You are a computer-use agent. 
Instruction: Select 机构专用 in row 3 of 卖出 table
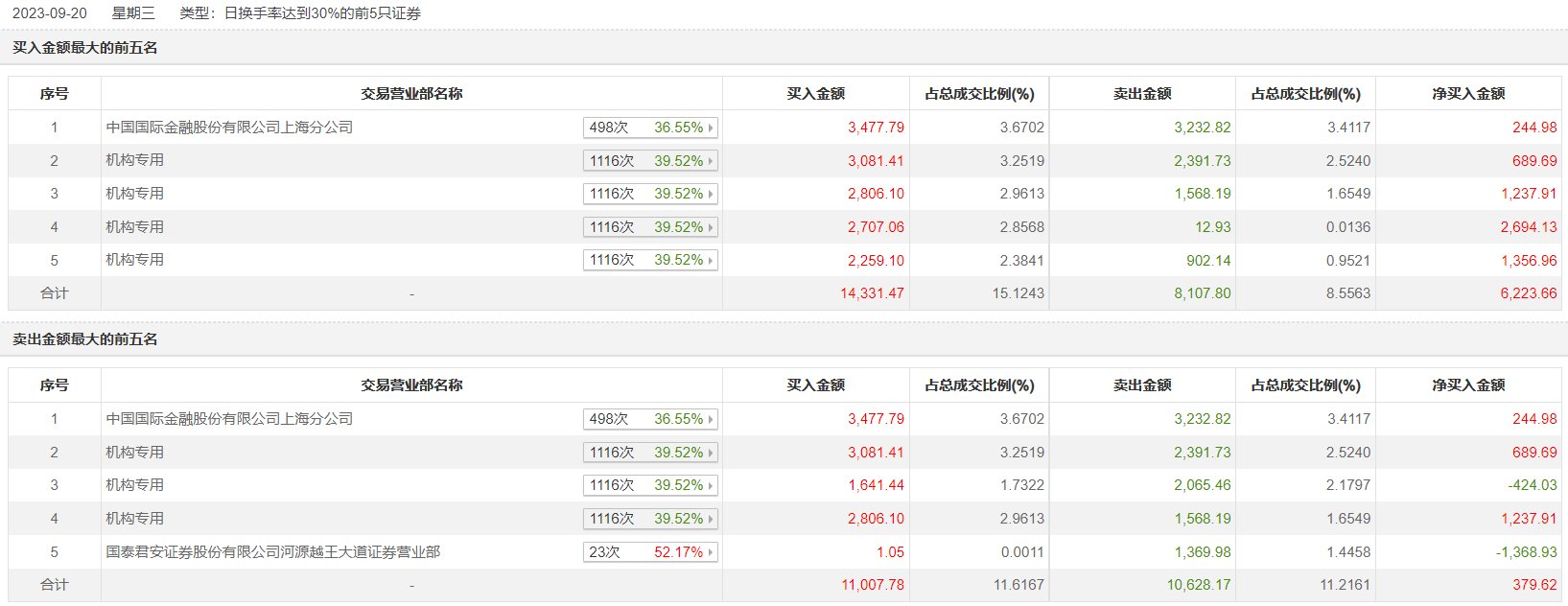pos(135,485)
